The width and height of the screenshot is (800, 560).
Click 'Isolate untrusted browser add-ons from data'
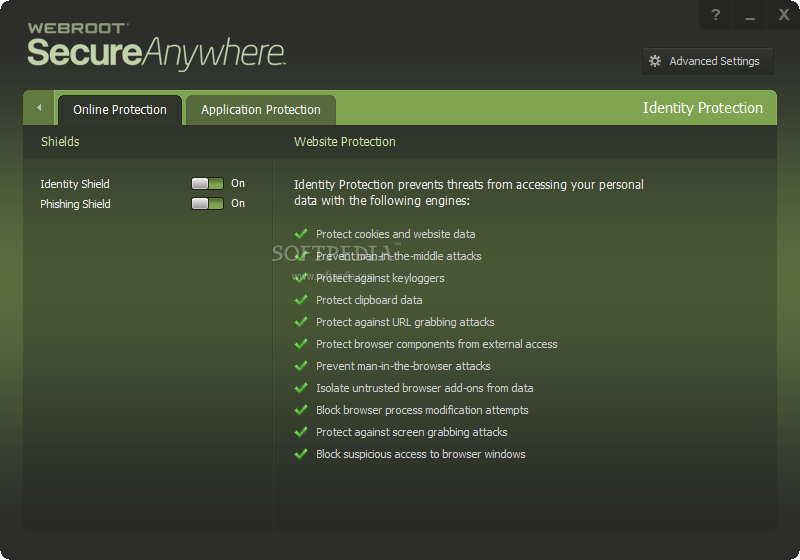click(x=424, y=388)
